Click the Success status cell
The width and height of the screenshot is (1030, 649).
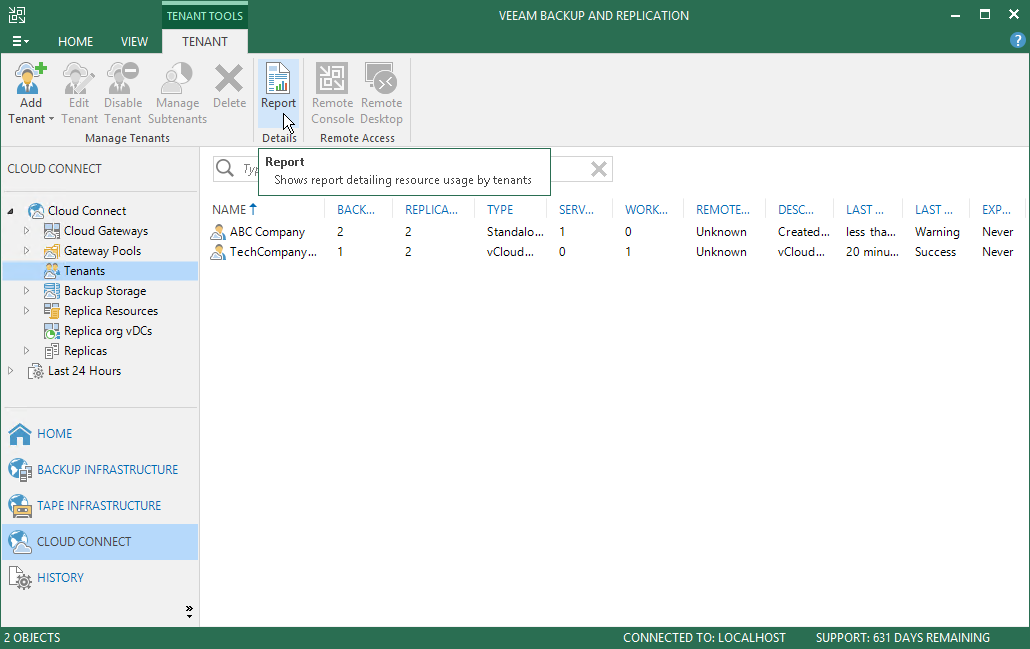tap(935, 252)
